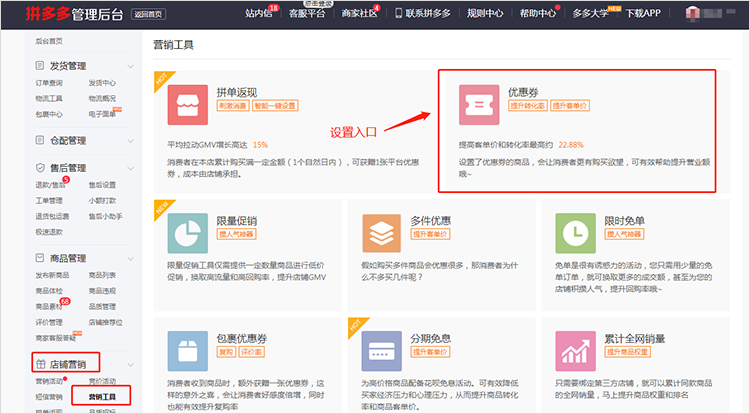Click the 智能一键设置 tag under 拼单返现
The width and height of the screenshot is (750, 414).
(x=275, y=106)
